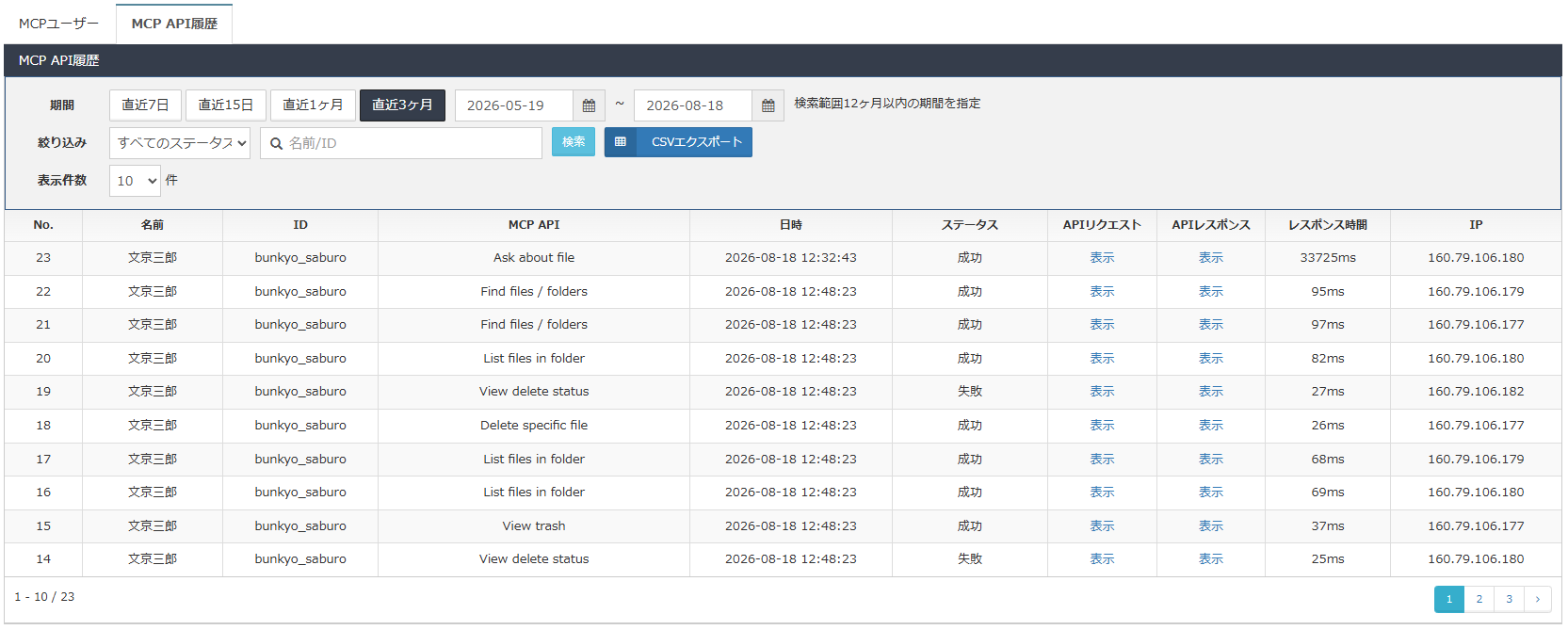Click the table icon on the CSV export button
1568x630 pixels.
[x=621, y=142]
